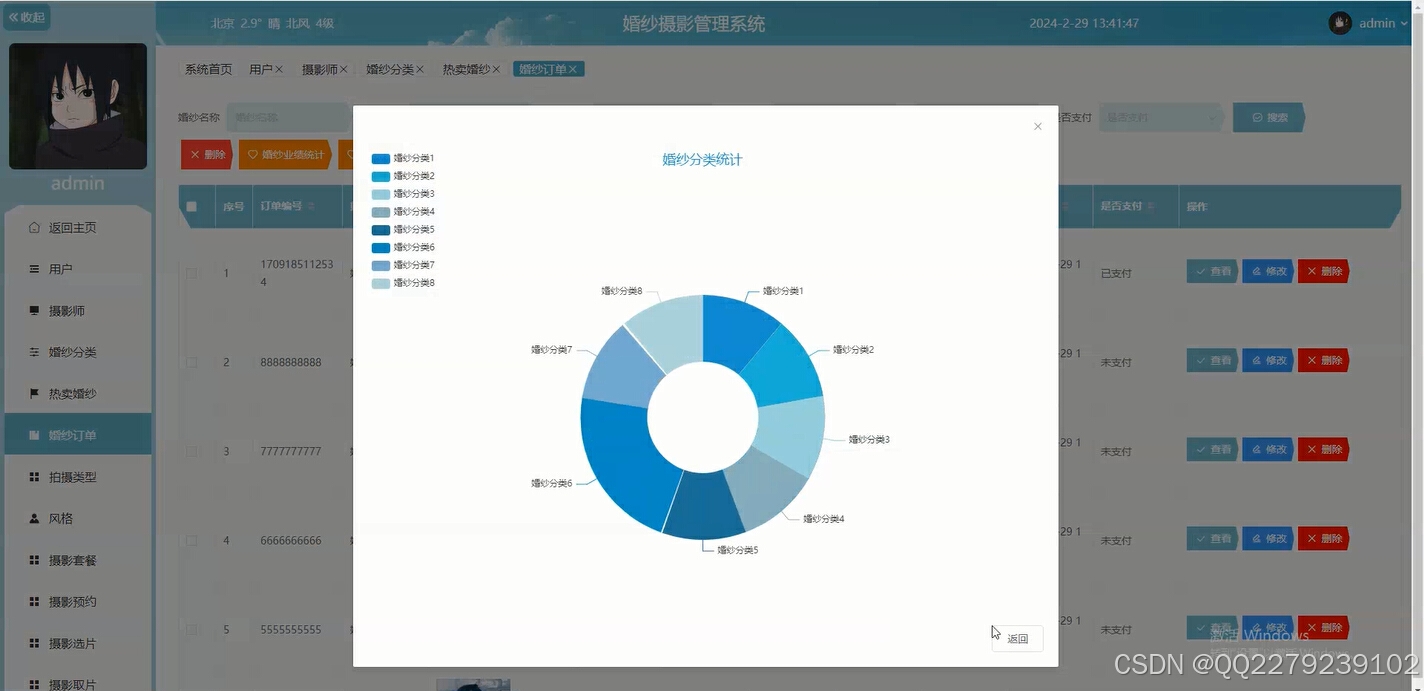Click the 婚纱分类1 legend color swatch

coord(380,157)
